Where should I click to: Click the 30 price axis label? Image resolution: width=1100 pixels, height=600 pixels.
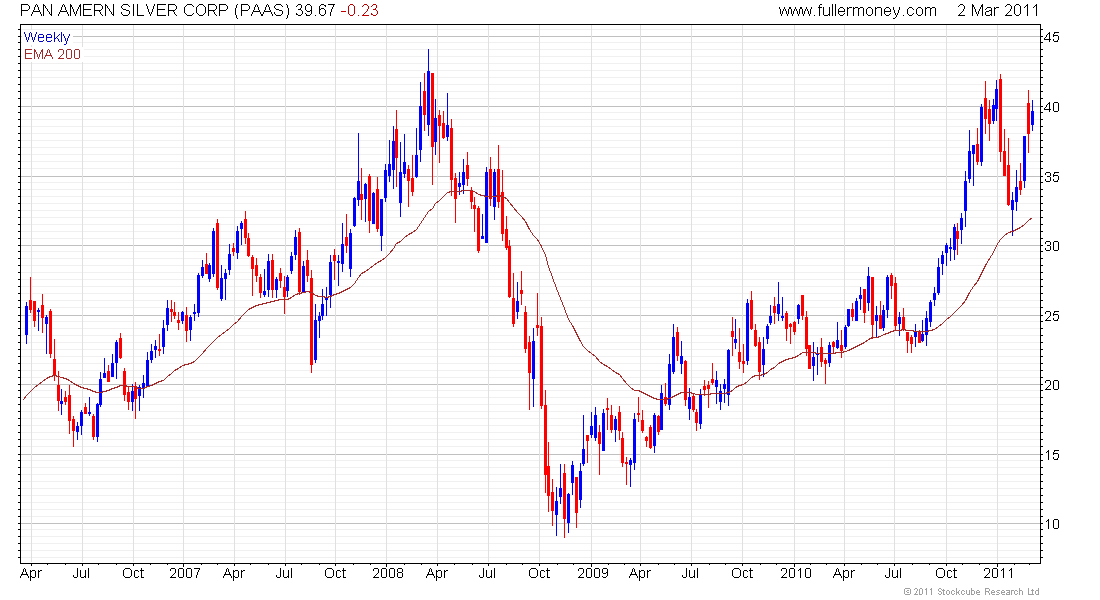point(1053,246)
